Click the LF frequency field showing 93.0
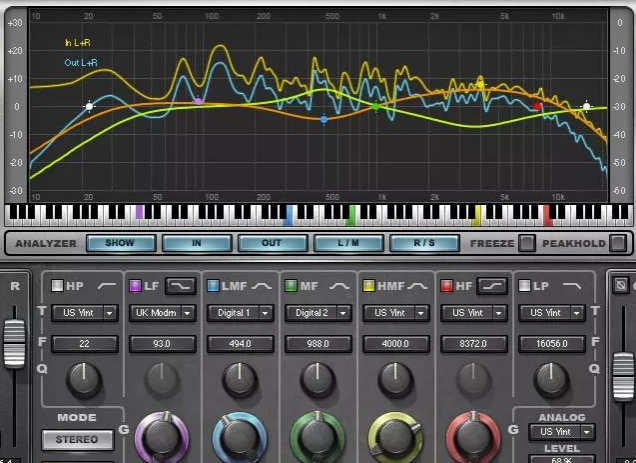Screen dimensions: 636x463 163,344
